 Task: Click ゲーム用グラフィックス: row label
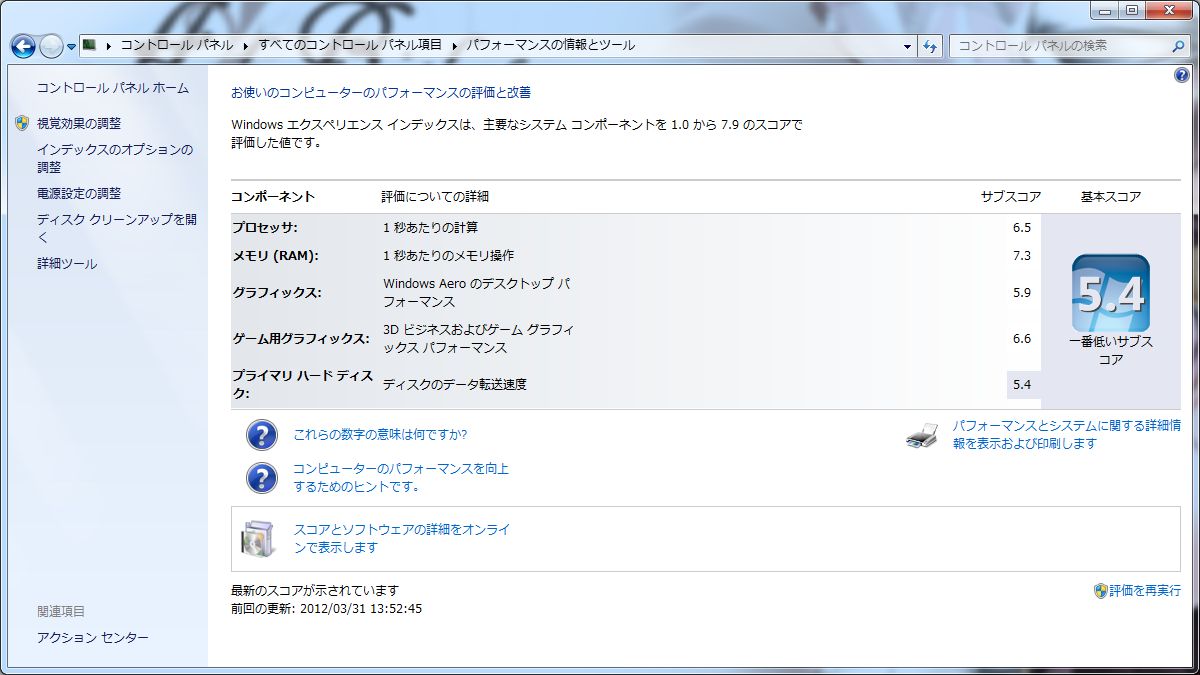[301, 339]
